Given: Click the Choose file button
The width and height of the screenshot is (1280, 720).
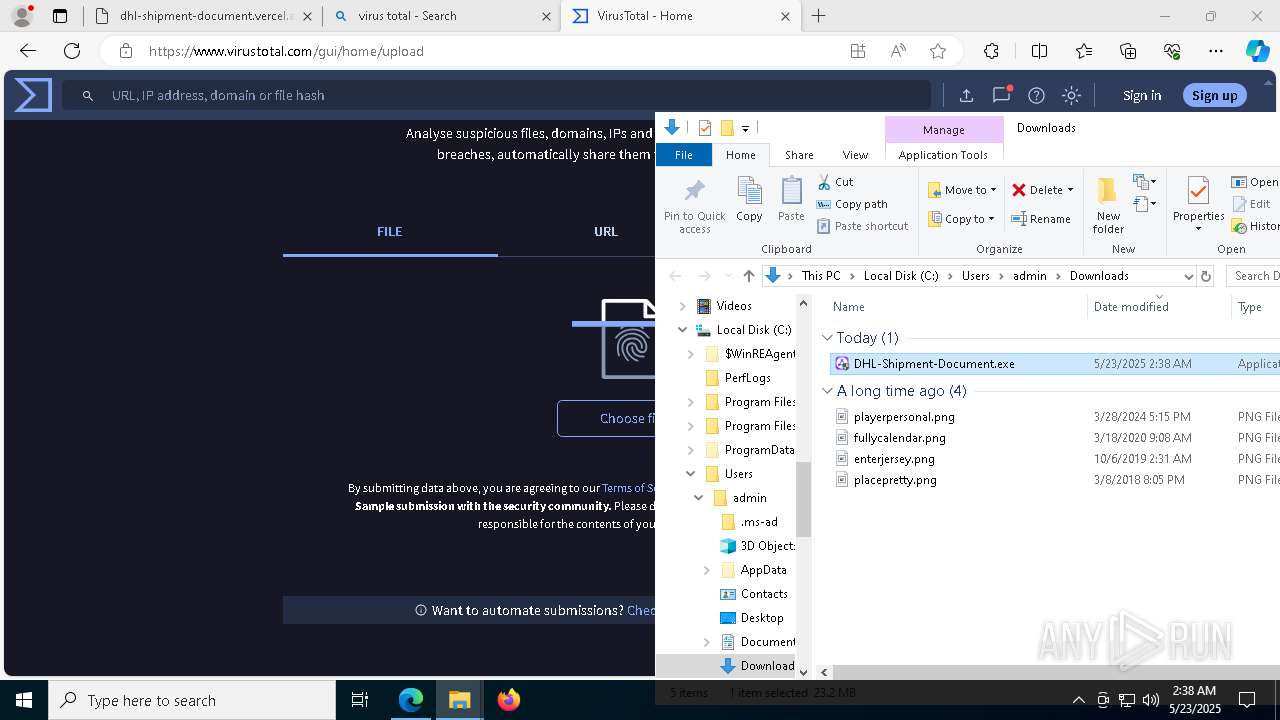Looking at the screenshot, I should (x=606, y=418).
